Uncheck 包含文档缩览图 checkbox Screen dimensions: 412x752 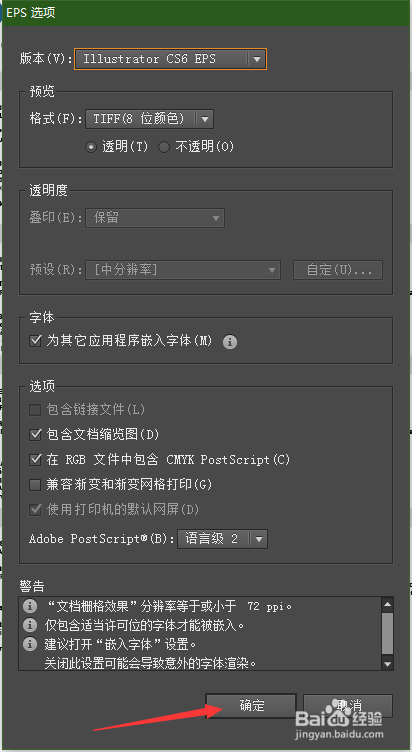pos(35,435)
